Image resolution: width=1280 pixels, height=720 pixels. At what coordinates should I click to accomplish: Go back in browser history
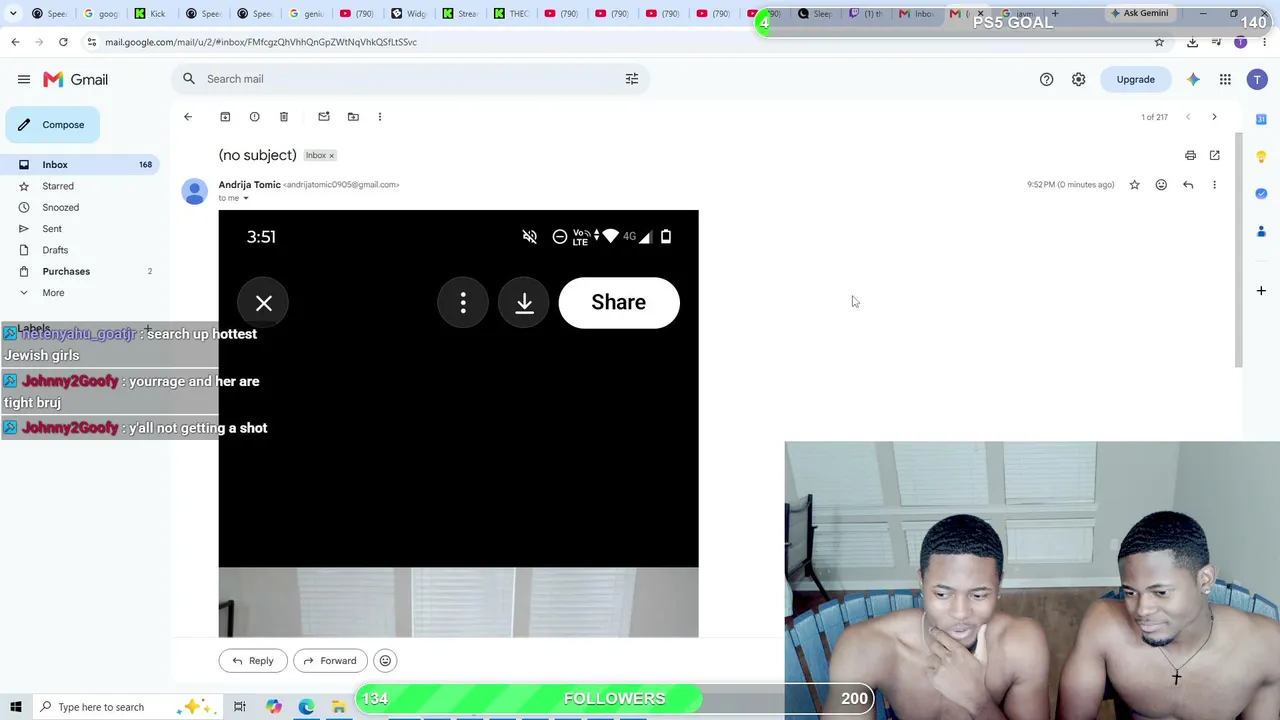(x=15, y=42)
